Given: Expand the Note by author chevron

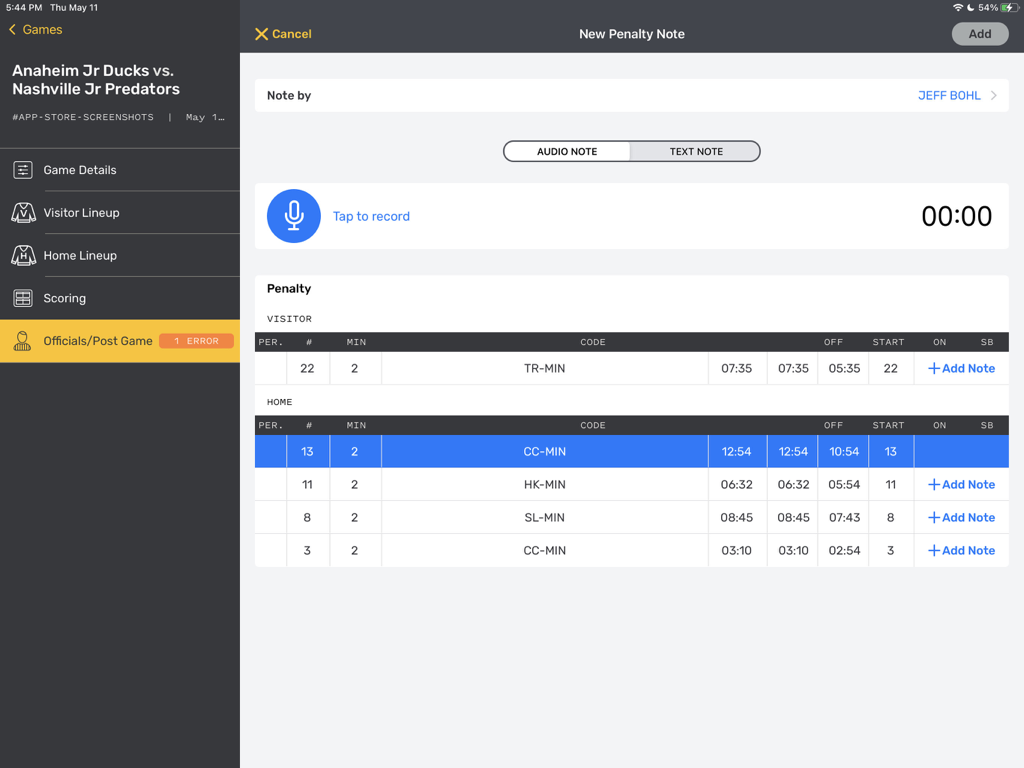Looking at the screenshot, I should point(994,96).
